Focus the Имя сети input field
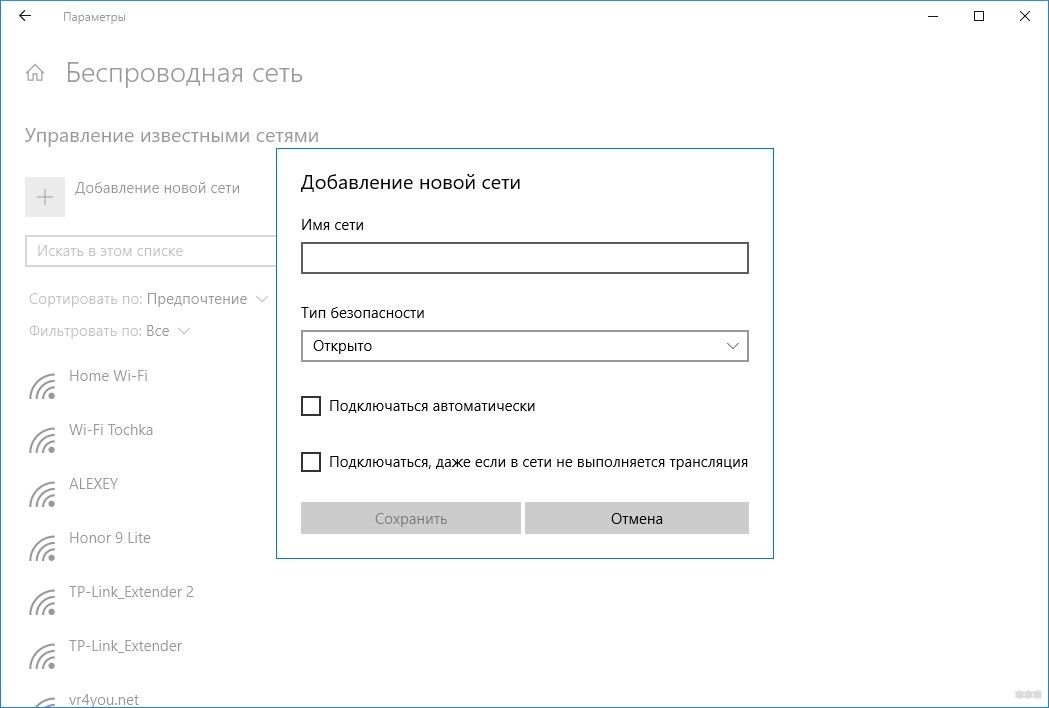1049x708 pixels. click(524, 258)
